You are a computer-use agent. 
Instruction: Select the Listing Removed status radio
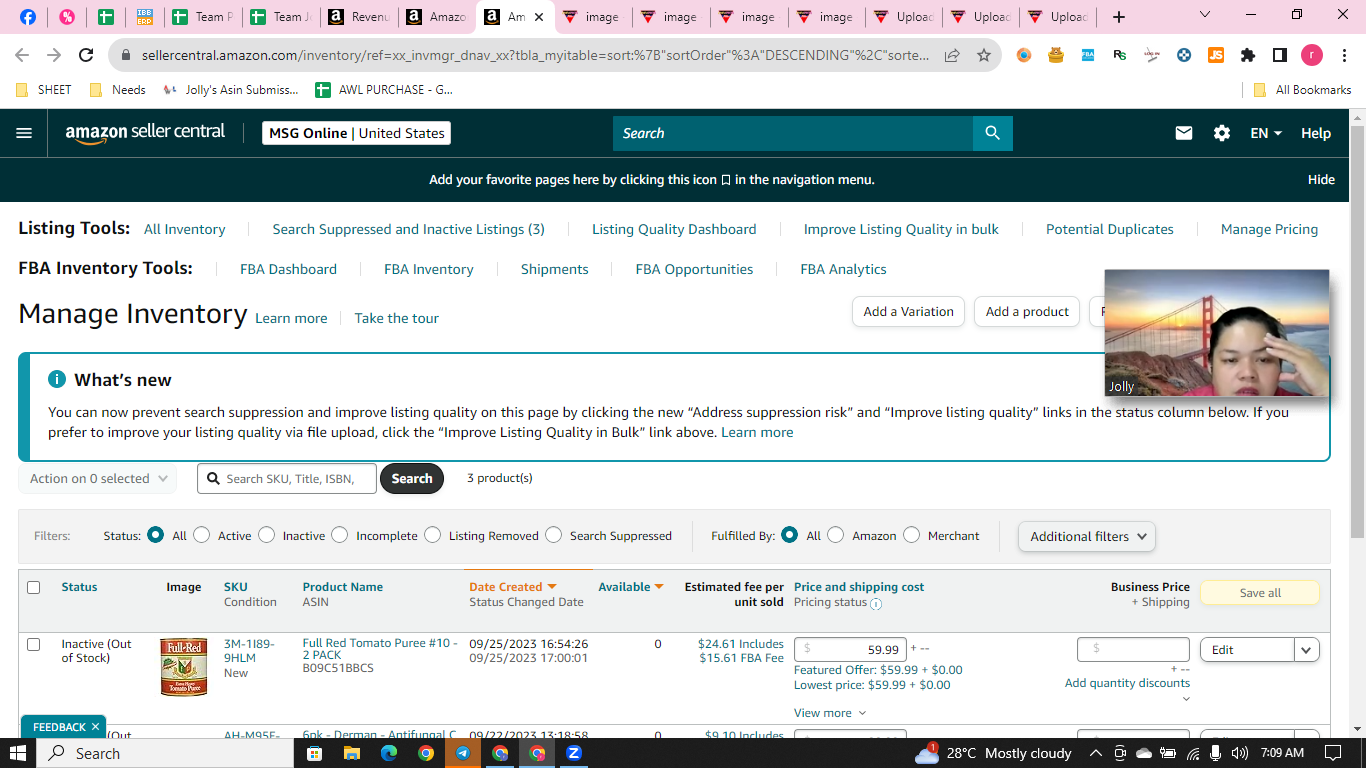(432, 535)
